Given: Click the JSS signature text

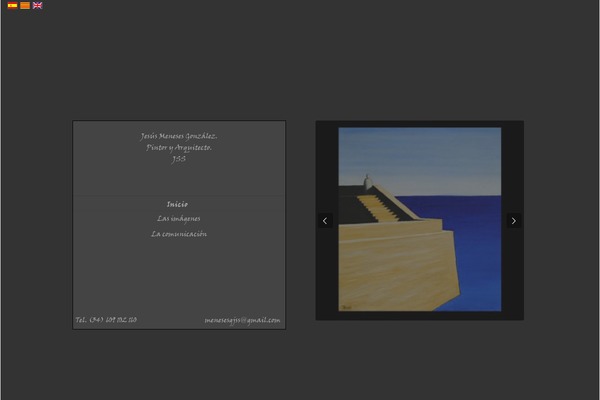Looking at the screenshot, I should coord(179,159).
